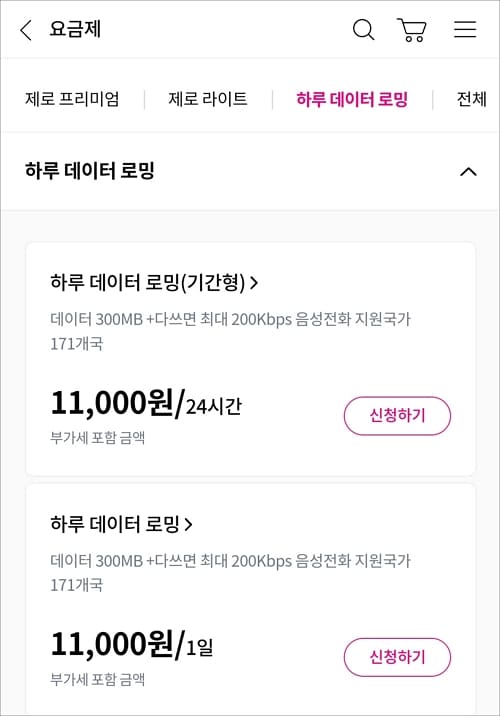Click 신청하기 for the 1일 plan

tap(397, 657)
